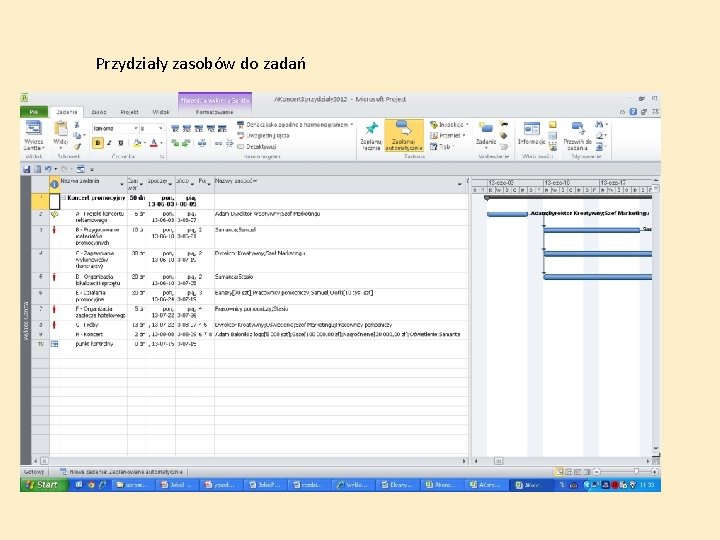Screen dimensions: 720x540
Task: Click the Adam Gantt bar in the chart
Action: [507, 214]
